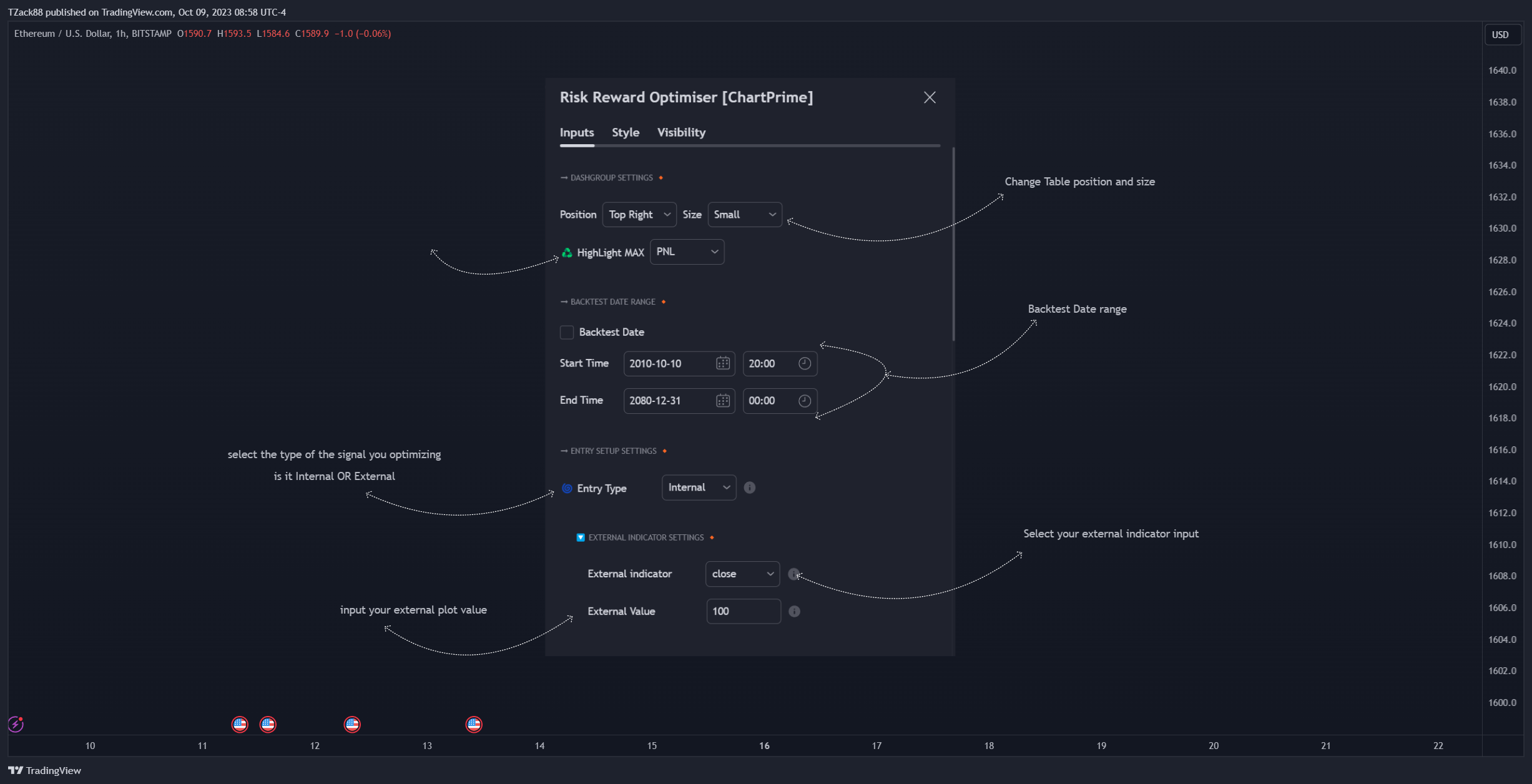Switch to the Style tab
Viewport: 1532px width, 784px height.
pos(626,132)
